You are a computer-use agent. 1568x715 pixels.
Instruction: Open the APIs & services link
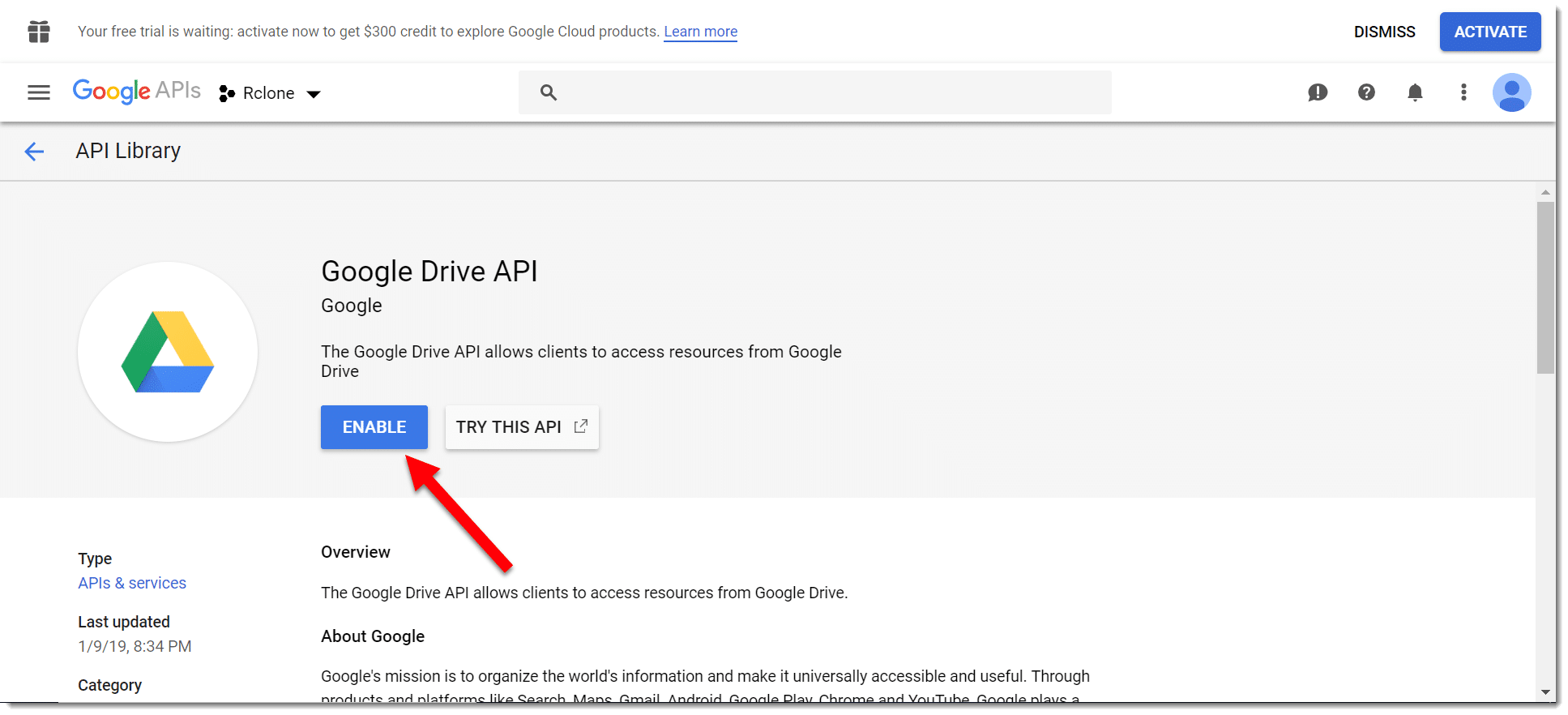coord(132,583)
